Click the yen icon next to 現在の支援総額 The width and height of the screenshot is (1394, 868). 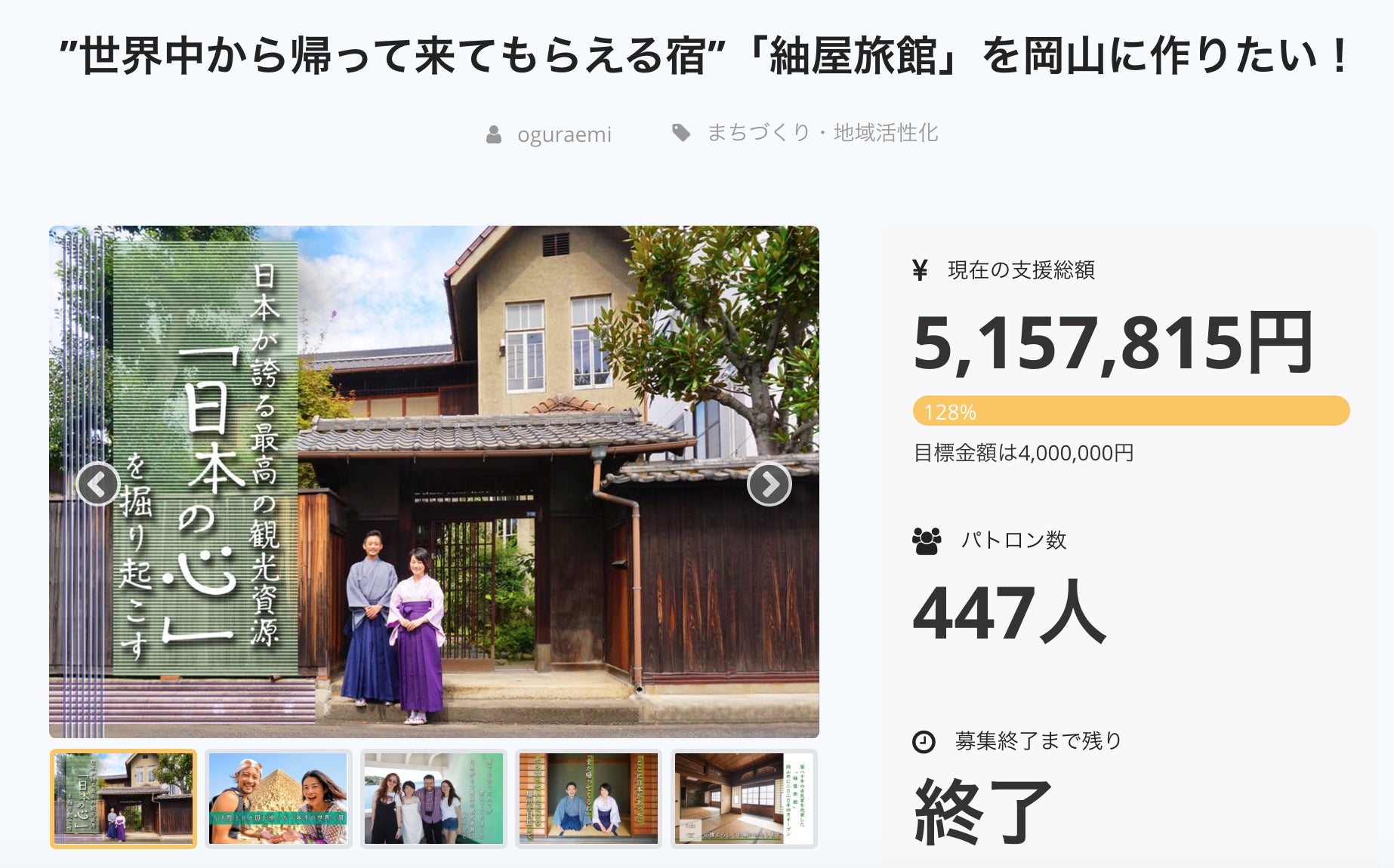point(920,269)
